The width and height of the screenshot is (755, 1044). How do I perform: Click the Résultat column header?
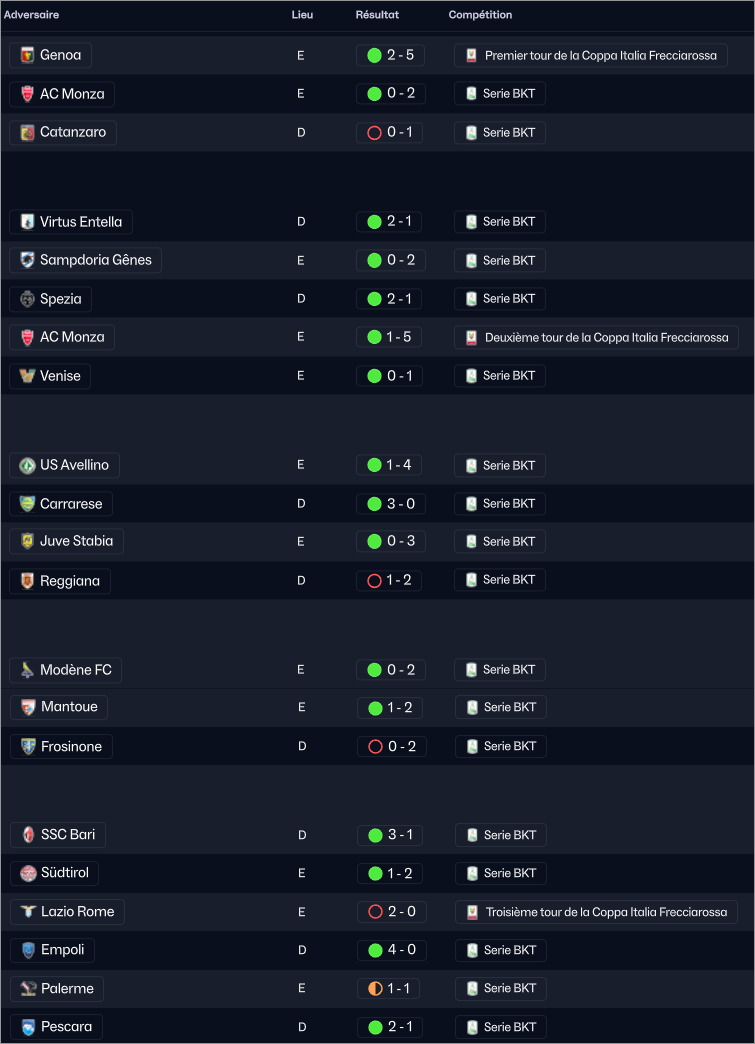377,15
